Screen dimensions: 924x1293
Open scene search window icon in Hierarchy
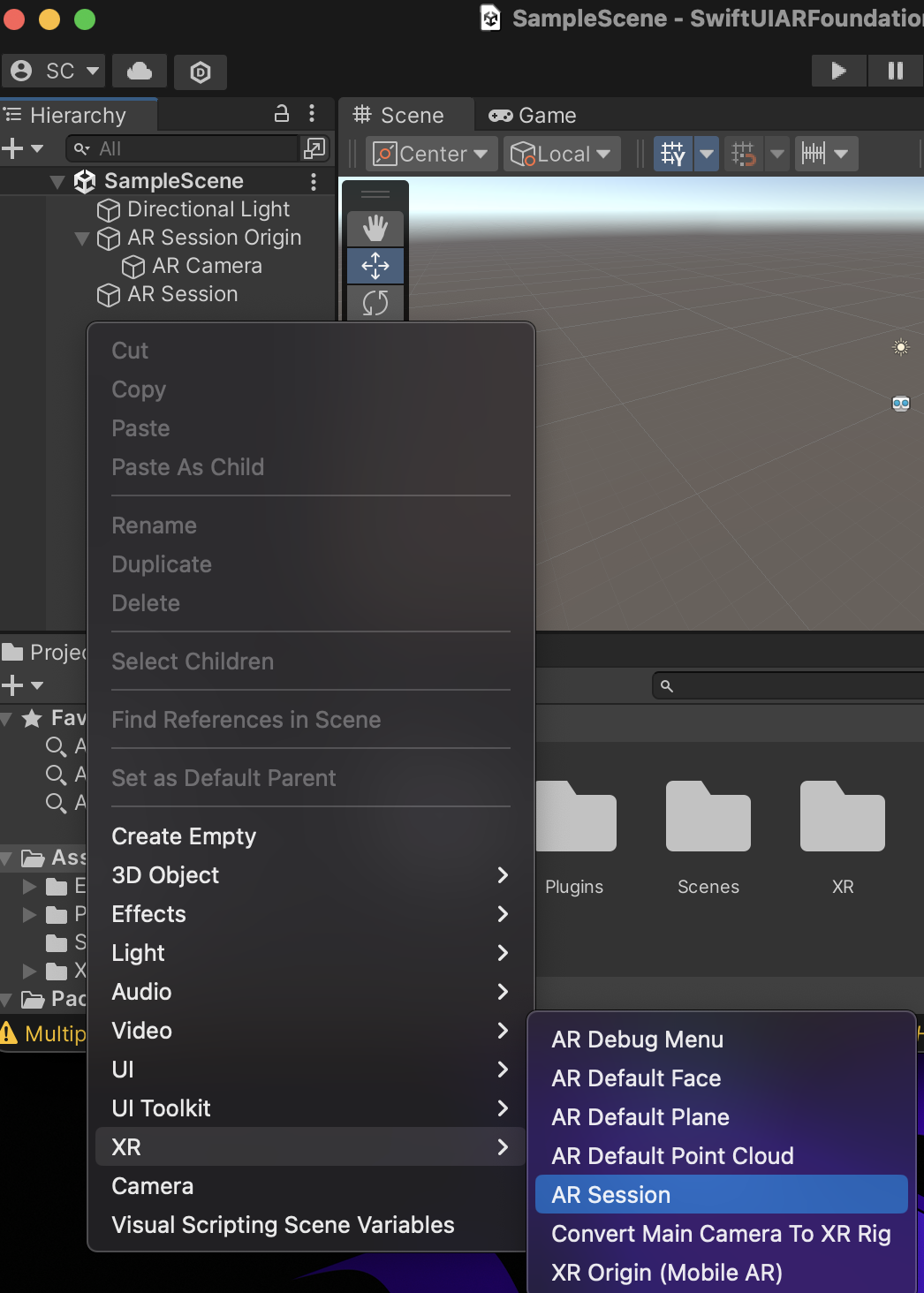click(x=314, y=148)
